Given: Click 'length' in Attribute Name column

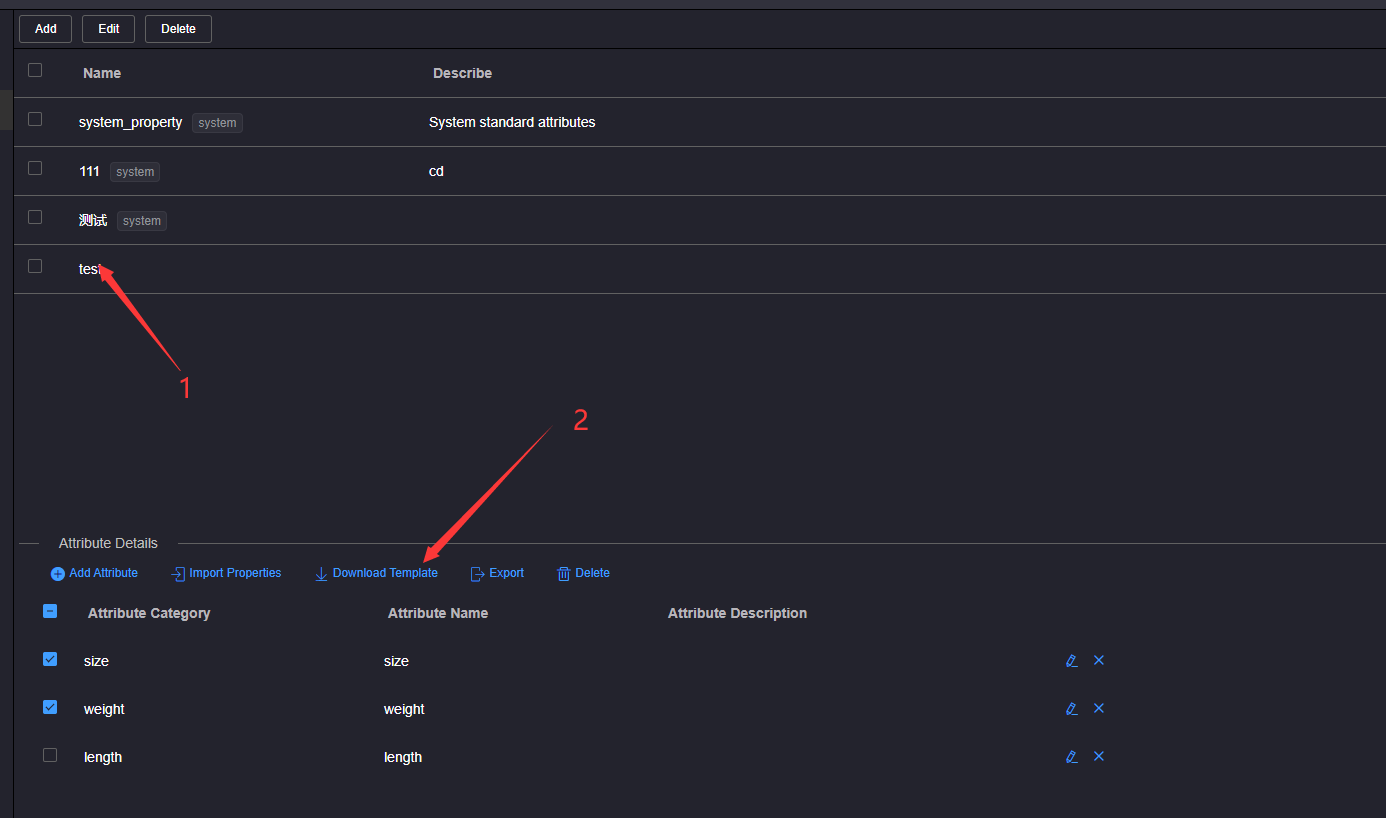Looking at the screenshot, I should (403, 757).
